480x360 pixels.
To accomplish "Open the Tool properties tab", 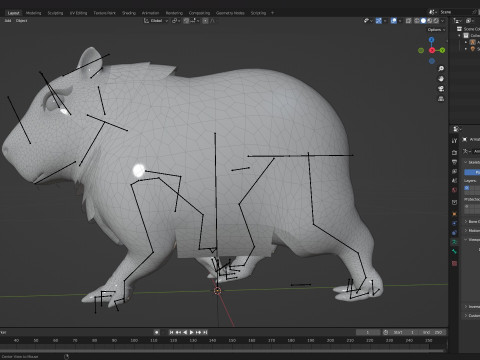I will coord(454,141).
